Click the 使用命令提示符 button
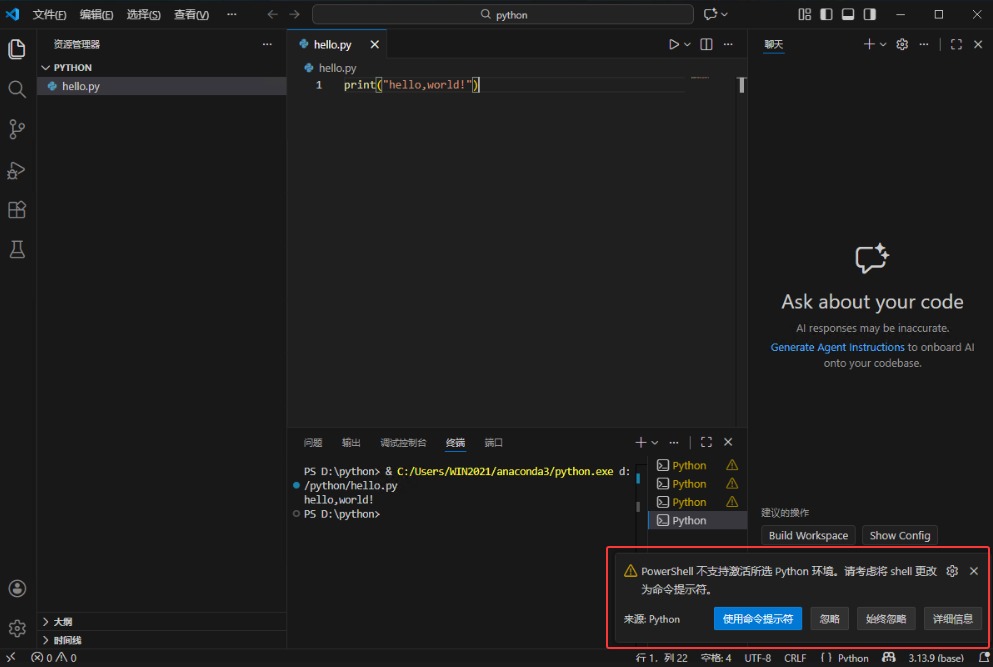The image size is (993, 667). [758, 619]
